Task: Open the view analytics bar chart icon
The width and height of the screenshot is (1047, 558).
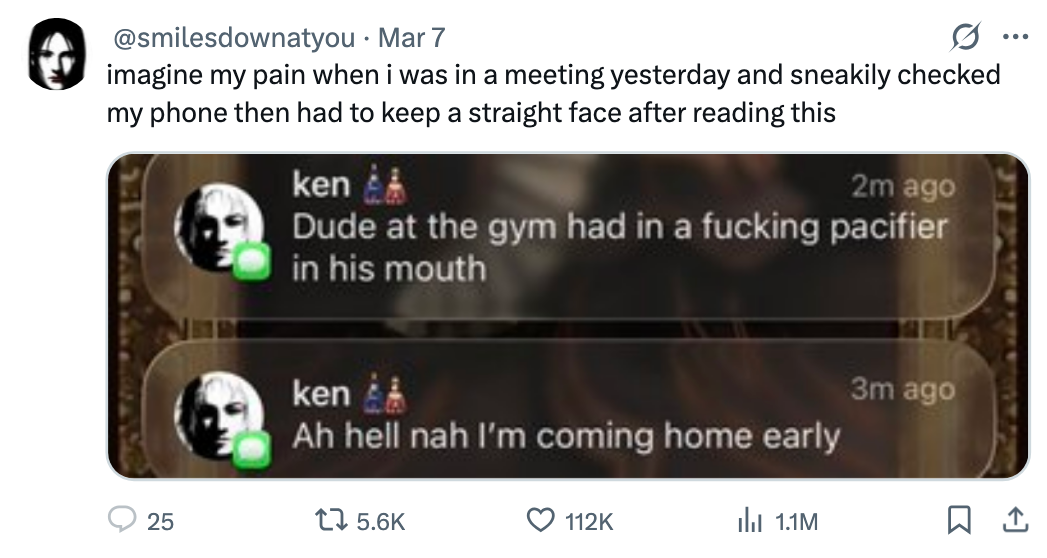Action: pos(749,520)
